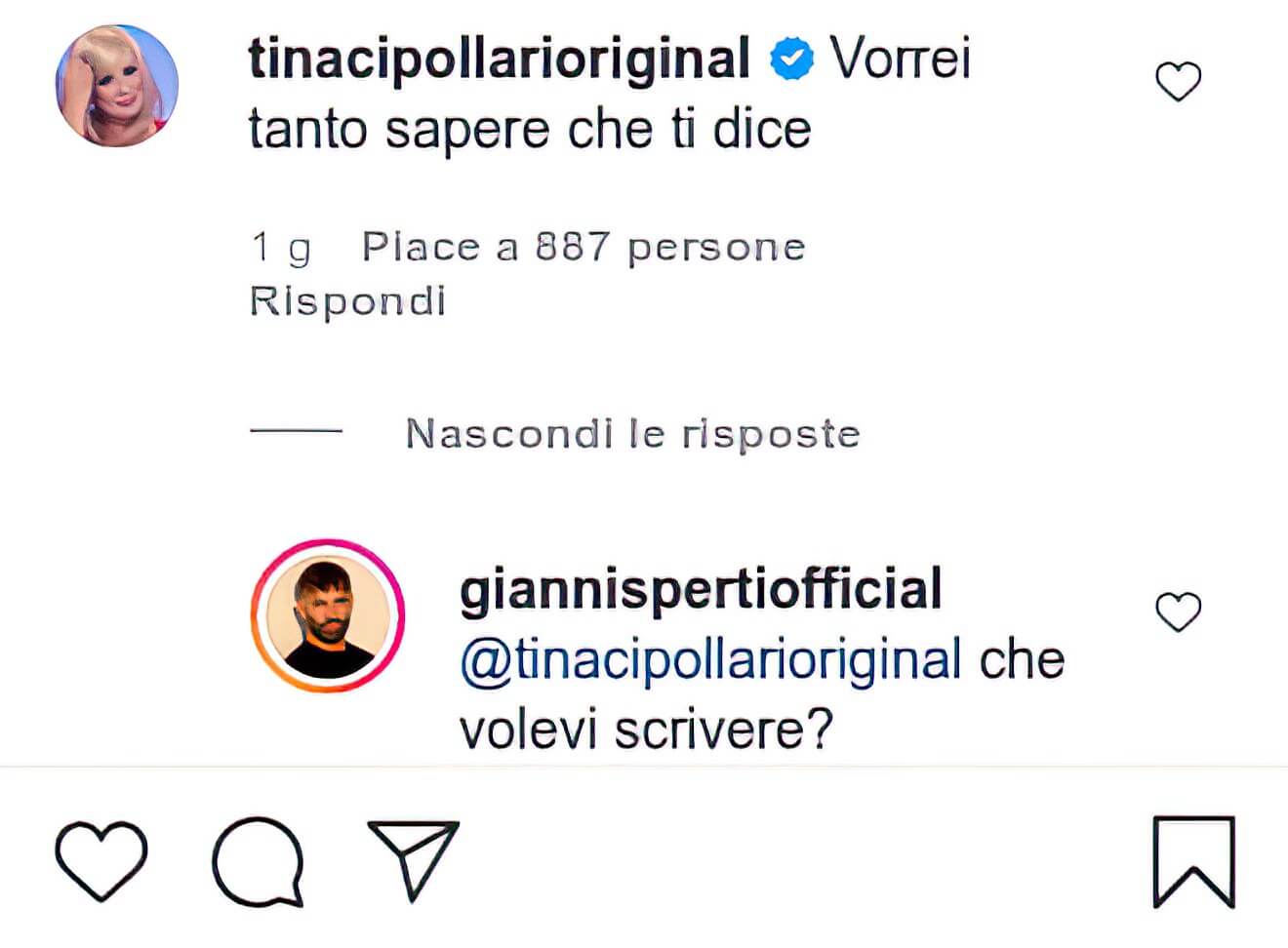Like giannispertiofficial's reply with the heart

(x=1178, y=612)
